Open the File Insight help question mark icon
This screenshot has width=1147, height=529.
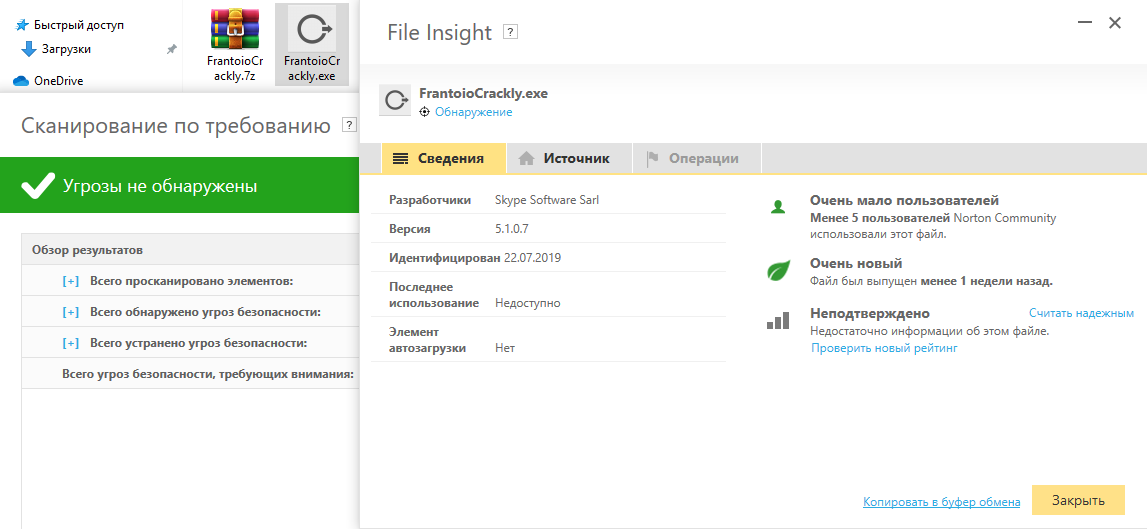pos(511,32)
